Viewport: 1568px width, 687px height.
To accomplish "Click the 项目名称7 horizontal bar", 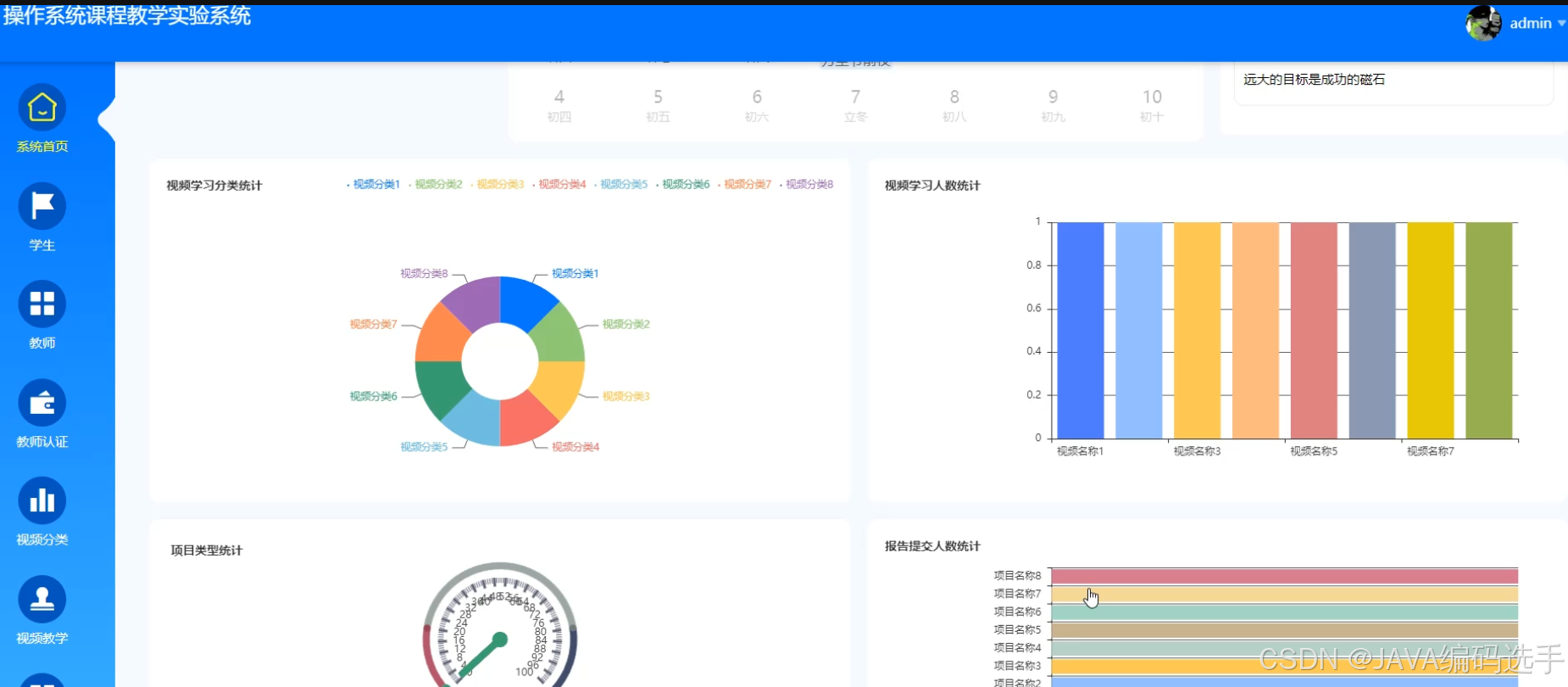I will click(x=1284, y=595).
